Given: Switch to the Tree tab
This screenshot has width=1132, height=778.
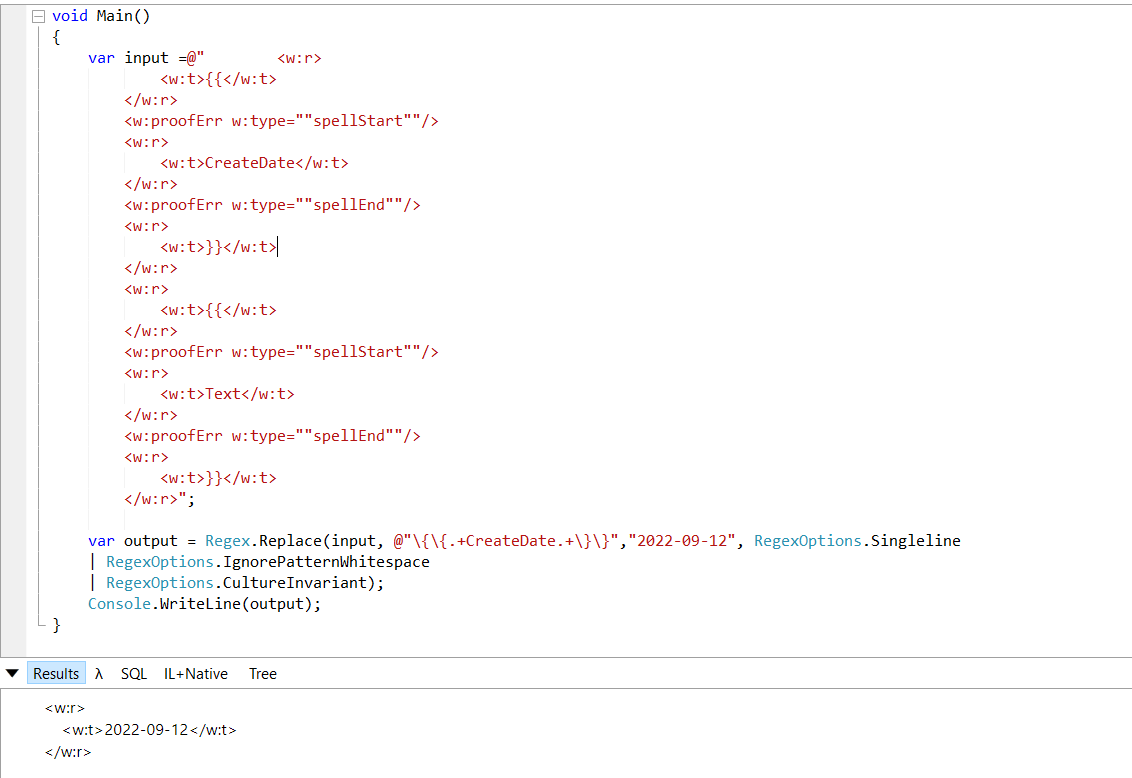Looking at the screenshot, I should (x=263, y=673).
